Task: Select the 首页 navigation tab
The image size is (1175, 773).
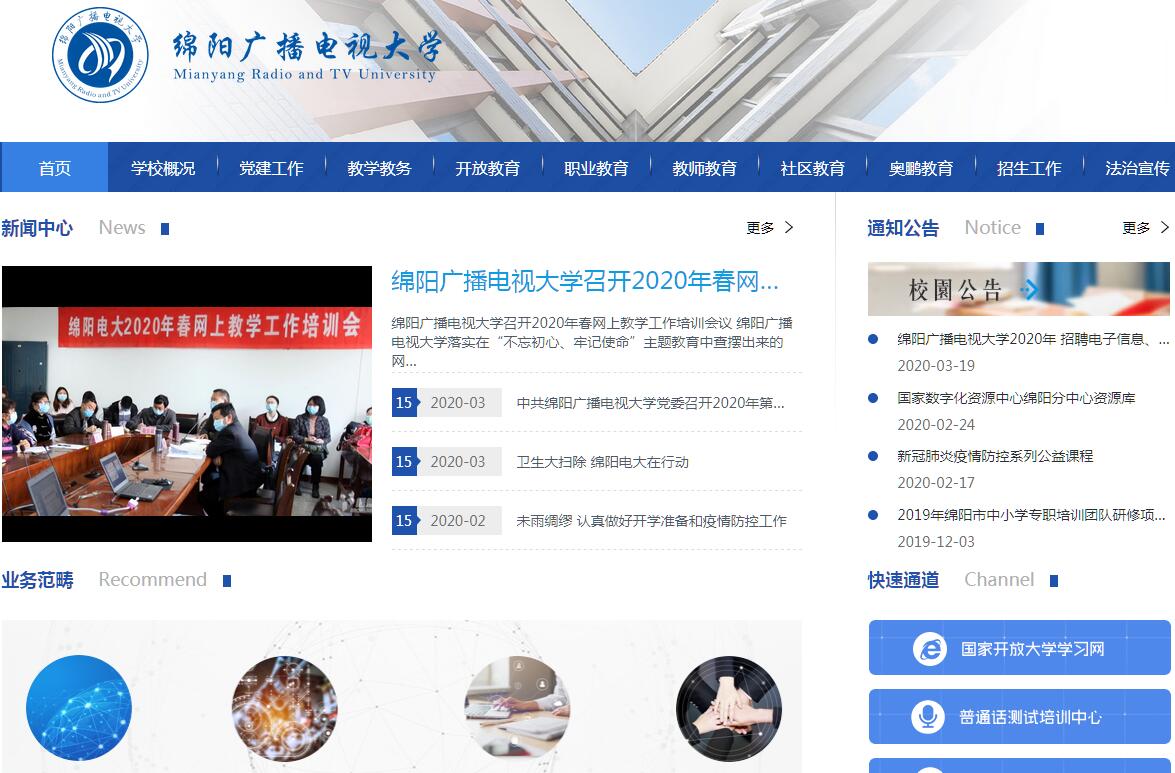Action: pyautogui.click(x=55, y=168)
